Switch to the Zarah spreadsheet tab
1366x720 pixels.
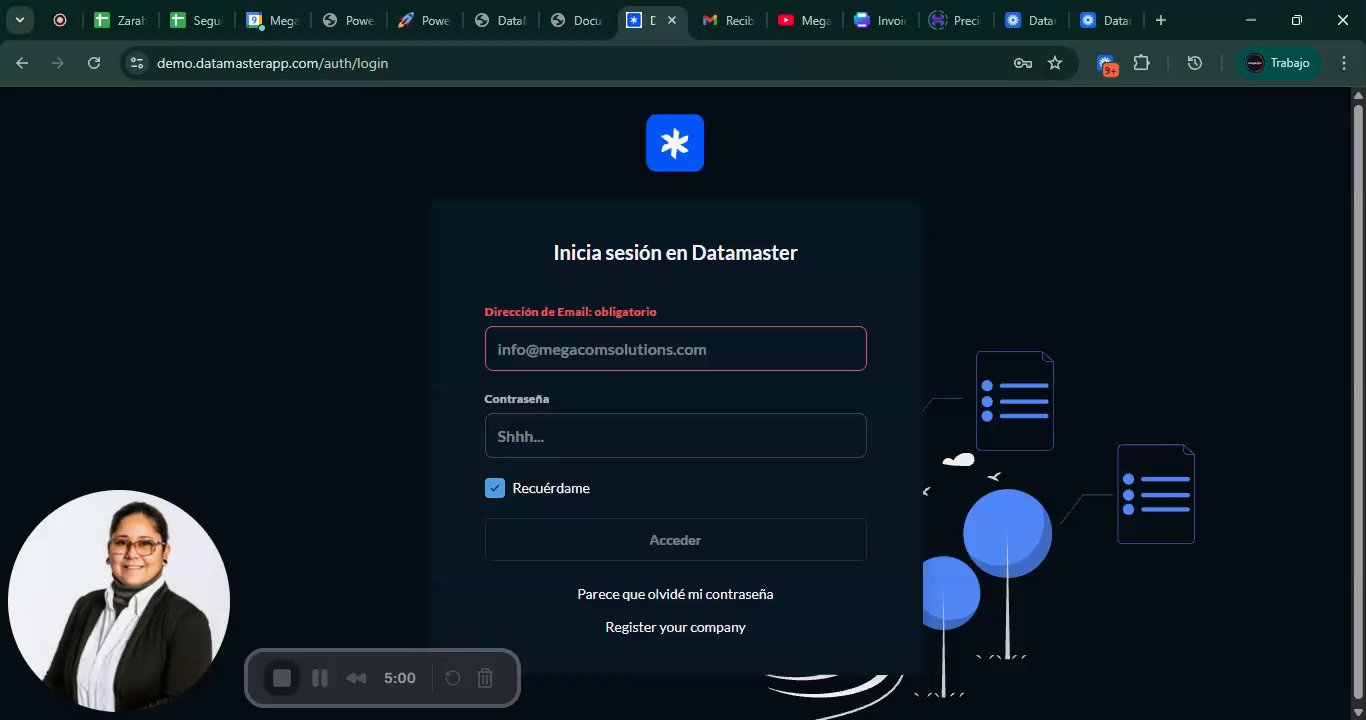click(x=120, y=20)
